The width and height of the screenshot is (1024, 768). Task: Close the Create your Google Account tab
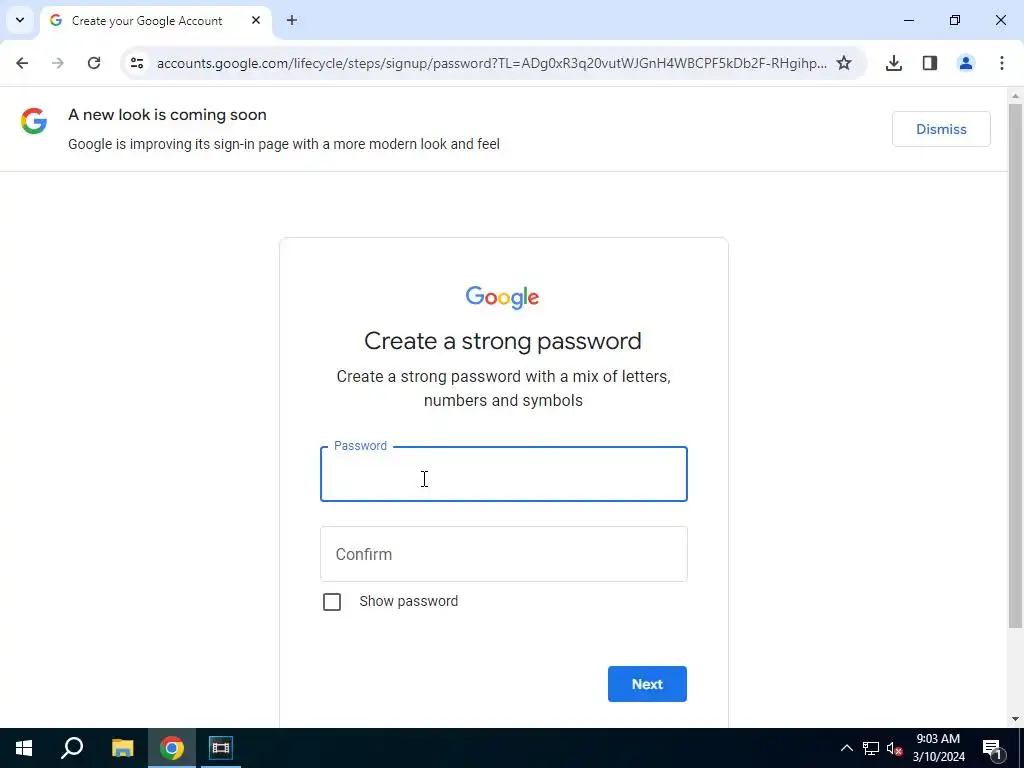256,20
